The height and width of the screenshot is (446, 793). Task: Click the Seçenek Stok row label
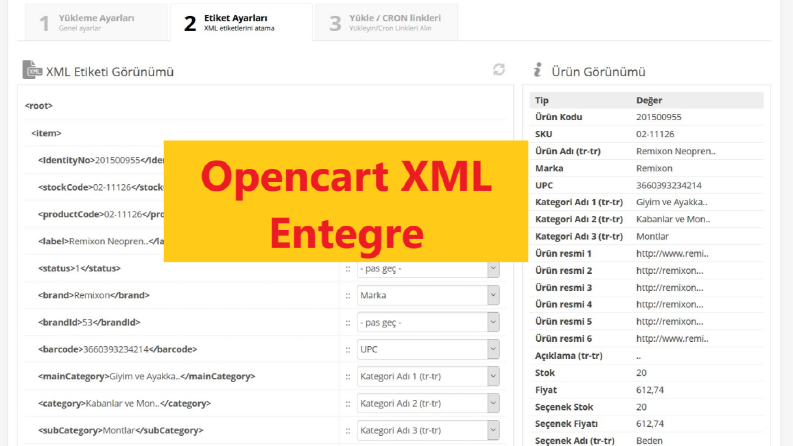click(564, 407)
